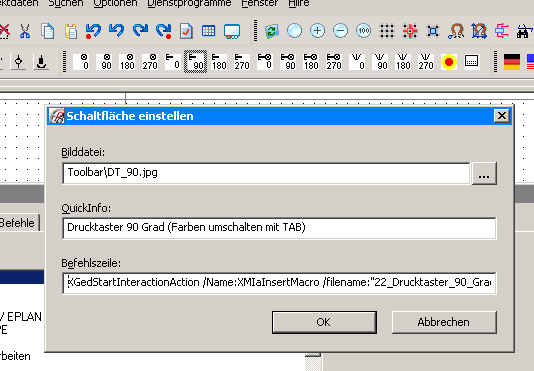The height and width of the screenshot is (371, 534).
Task: Click the circle symbol 270 degrees button
Action: (151, 62)
